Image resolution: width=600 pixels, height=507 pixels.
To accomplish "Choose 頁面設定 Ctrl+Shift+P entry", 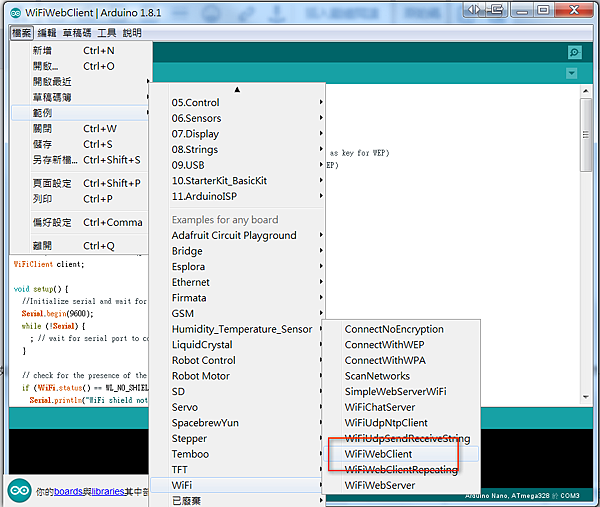I will 80,183.
